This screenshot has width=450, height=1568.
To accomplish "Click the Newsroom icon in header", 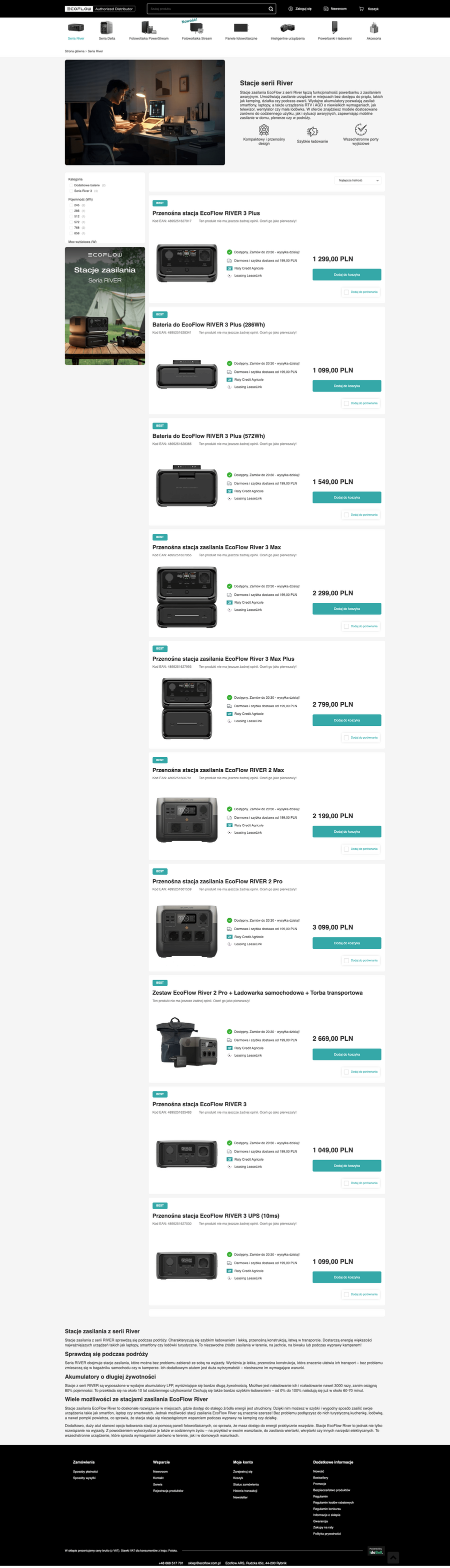I will [x=326, y=9].
